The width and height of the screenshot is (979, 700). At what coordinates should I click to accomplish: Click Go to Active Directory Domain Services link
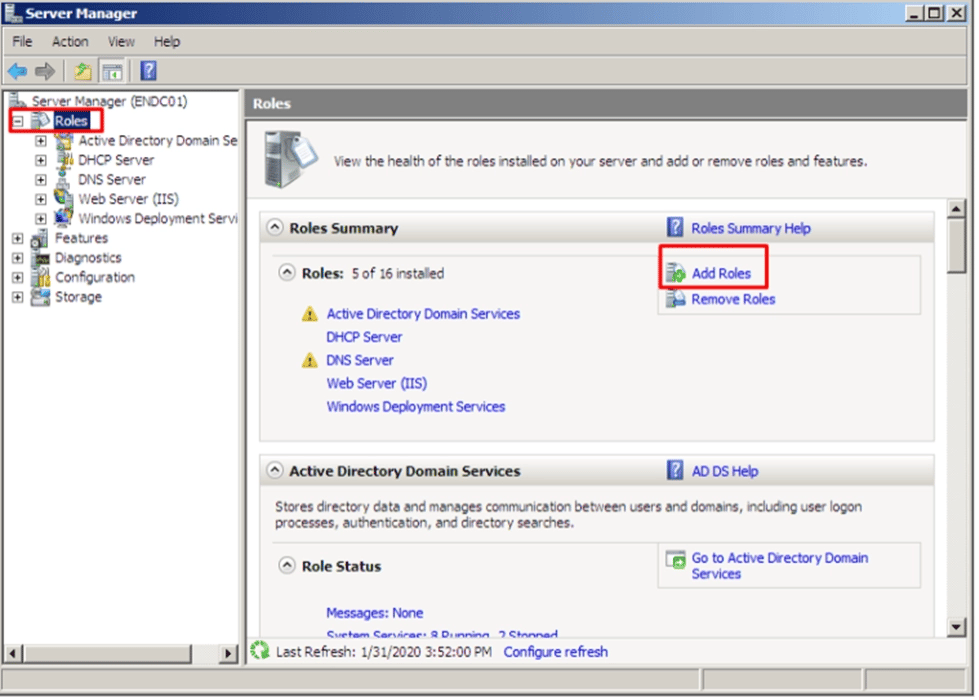click(x=779, y=566)
